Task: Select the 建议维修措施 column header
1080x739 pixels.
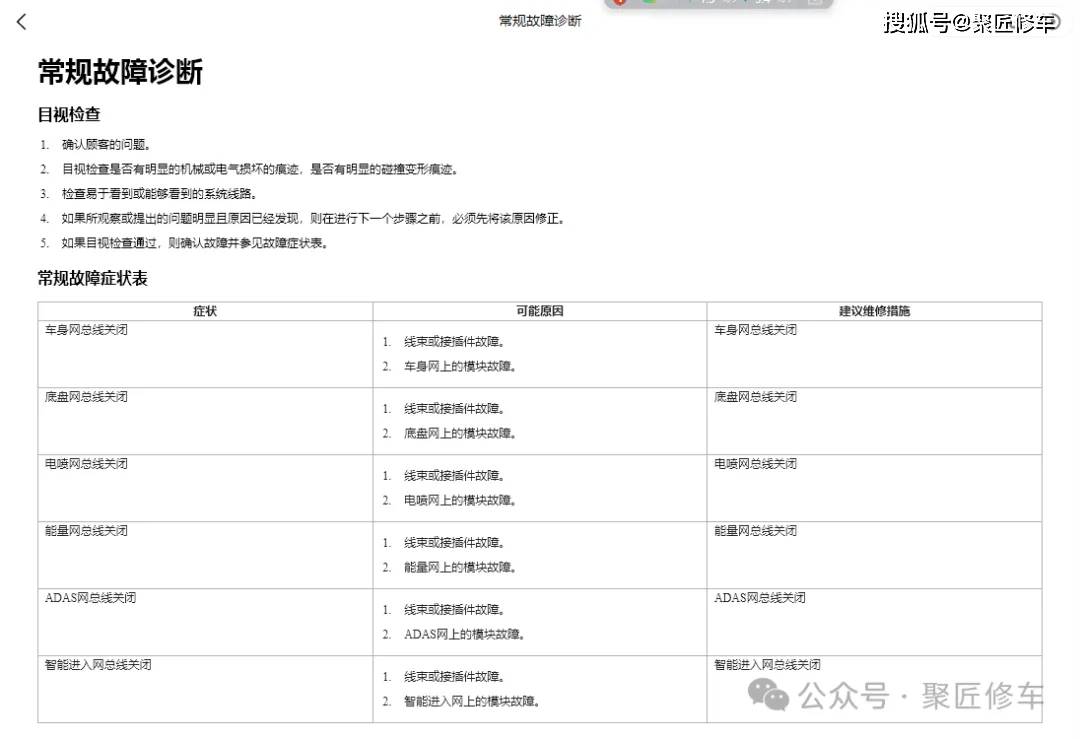Action: 874,311
